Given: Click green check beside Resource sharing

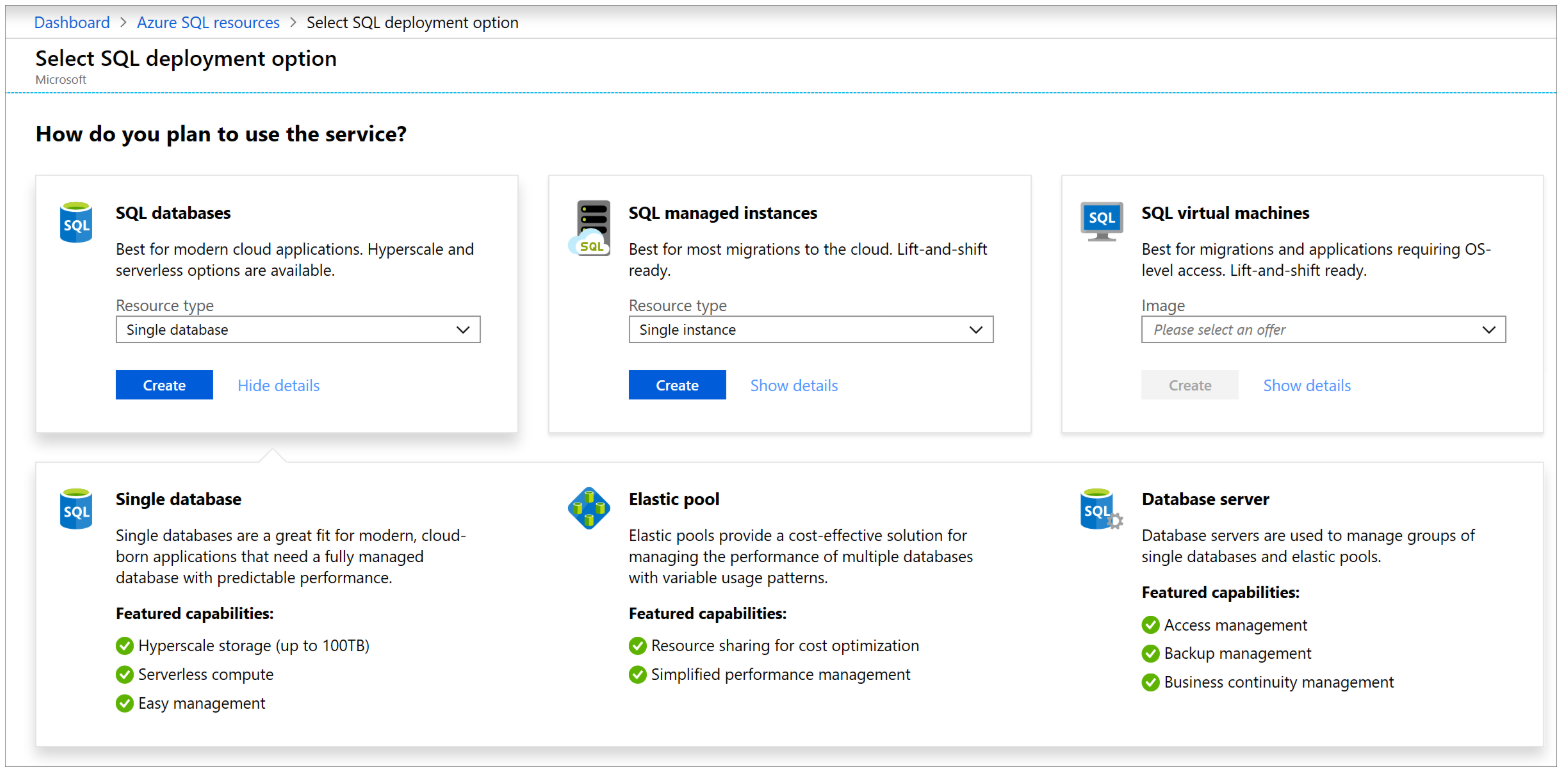Looking at the screenshot, I should [x=638, y=646].
